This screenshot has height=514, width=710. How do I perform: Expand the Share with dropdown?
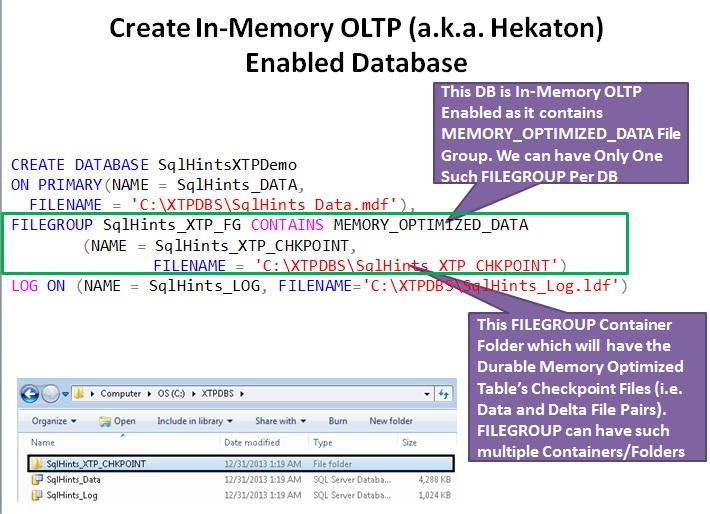281,421
